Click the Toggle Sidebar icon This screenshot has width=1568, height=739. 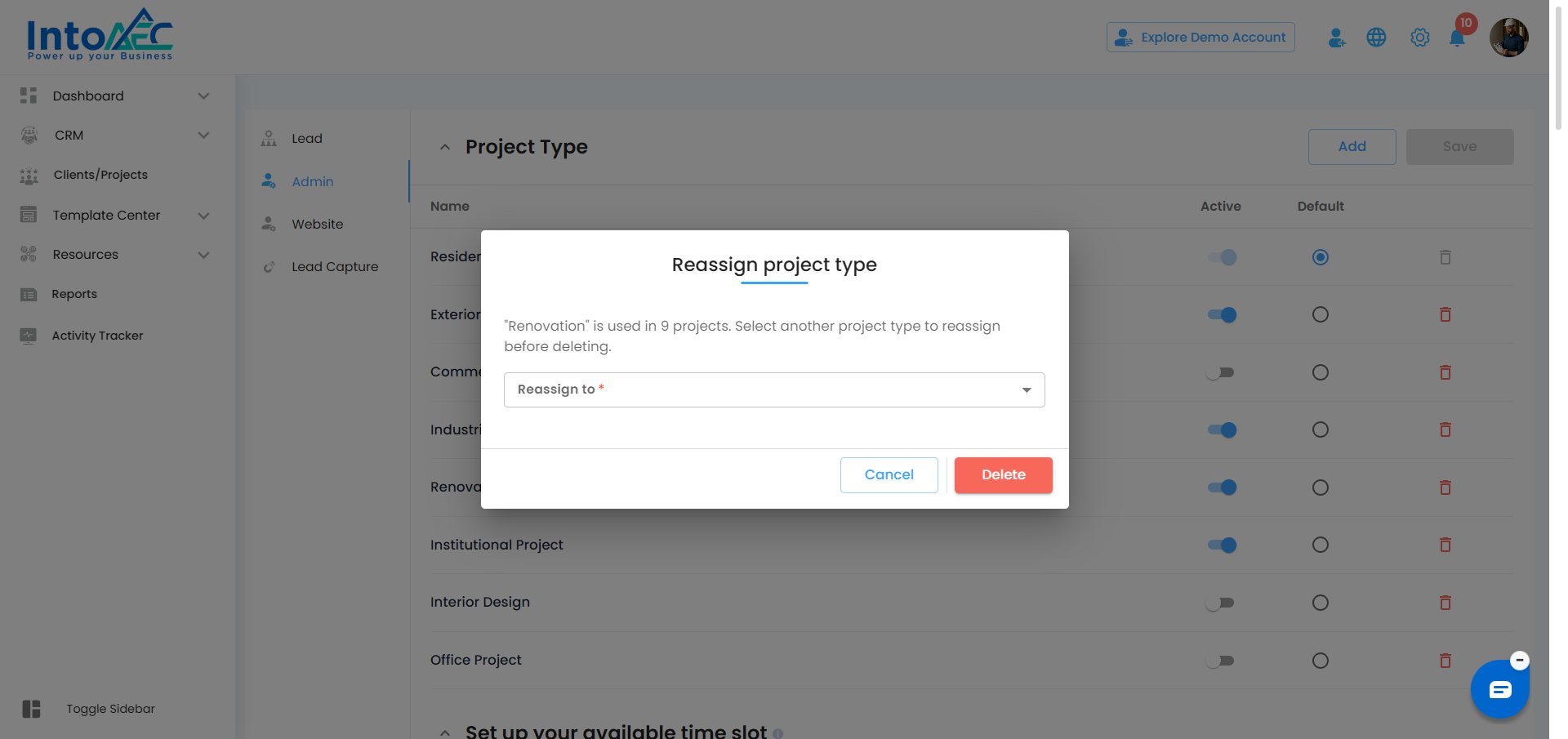[31, 709]
